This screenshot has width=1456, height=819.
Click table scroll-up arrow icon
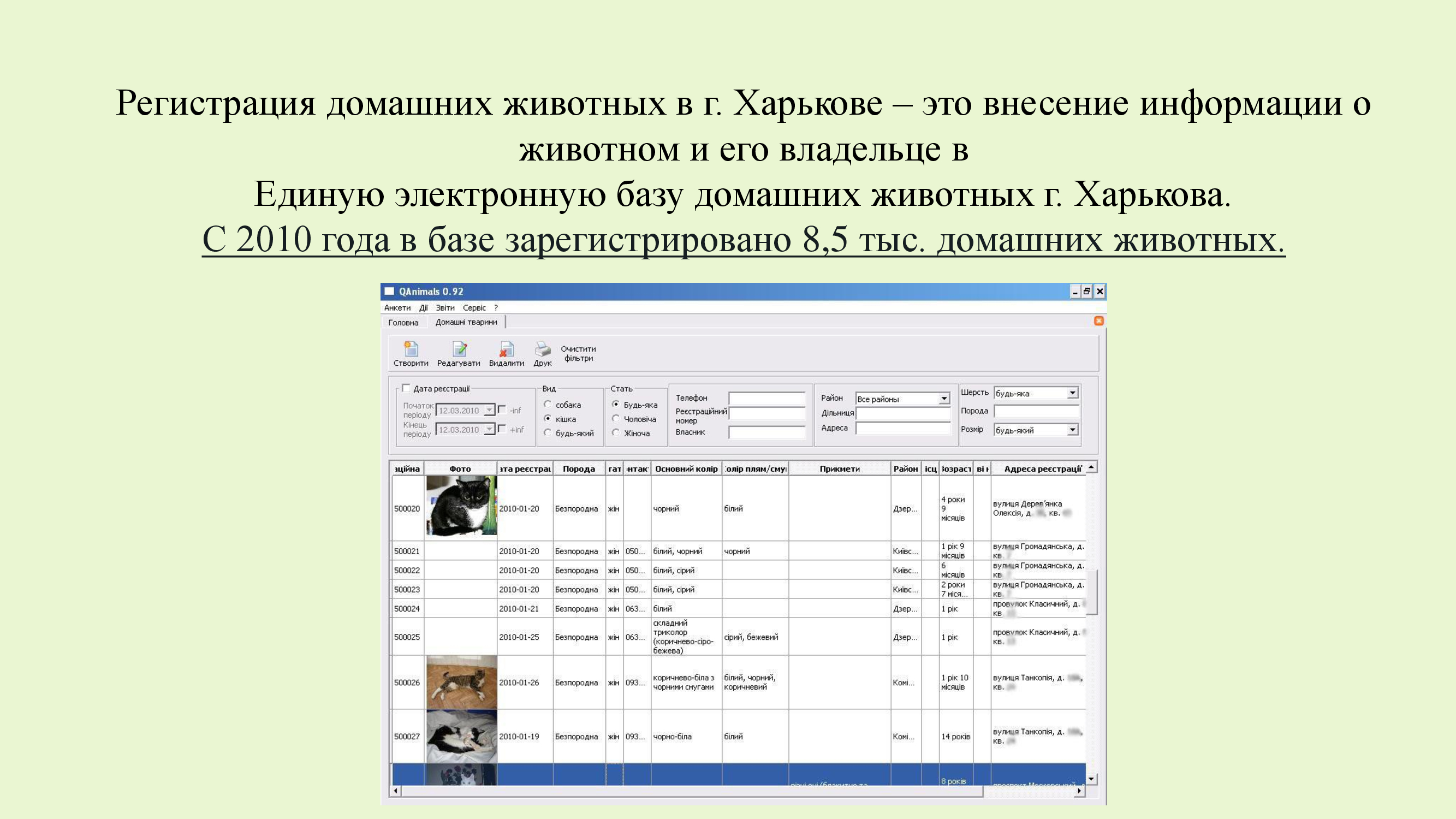click(1091, 467)
